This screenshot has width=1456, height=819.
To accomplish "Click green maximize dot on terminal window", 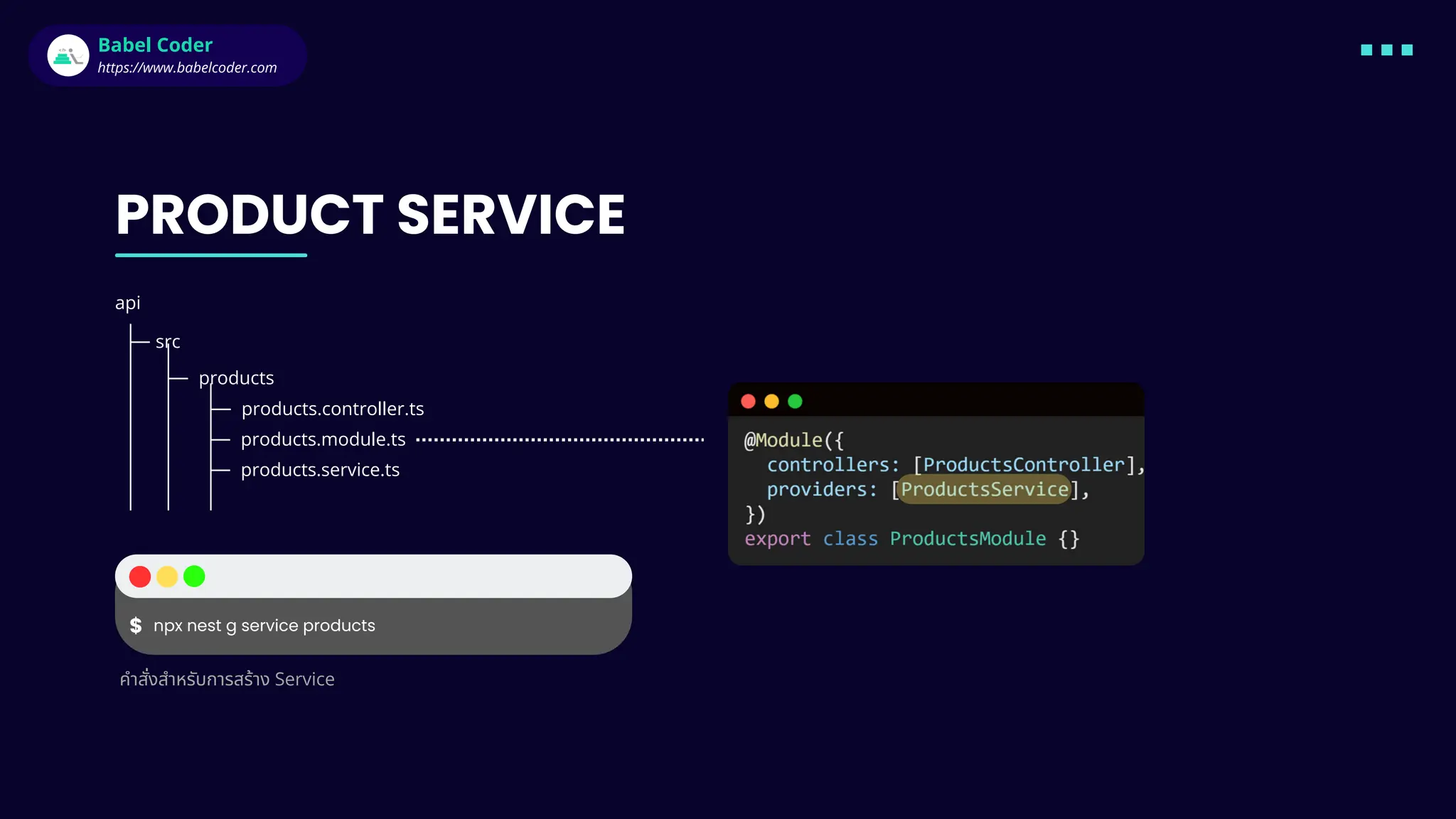I will pyautogui.click(x=194, y=577).
